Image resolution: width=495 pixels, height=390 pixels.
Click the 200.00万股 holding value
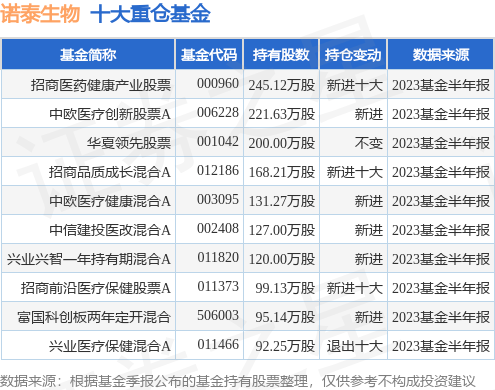pos(282,143)
